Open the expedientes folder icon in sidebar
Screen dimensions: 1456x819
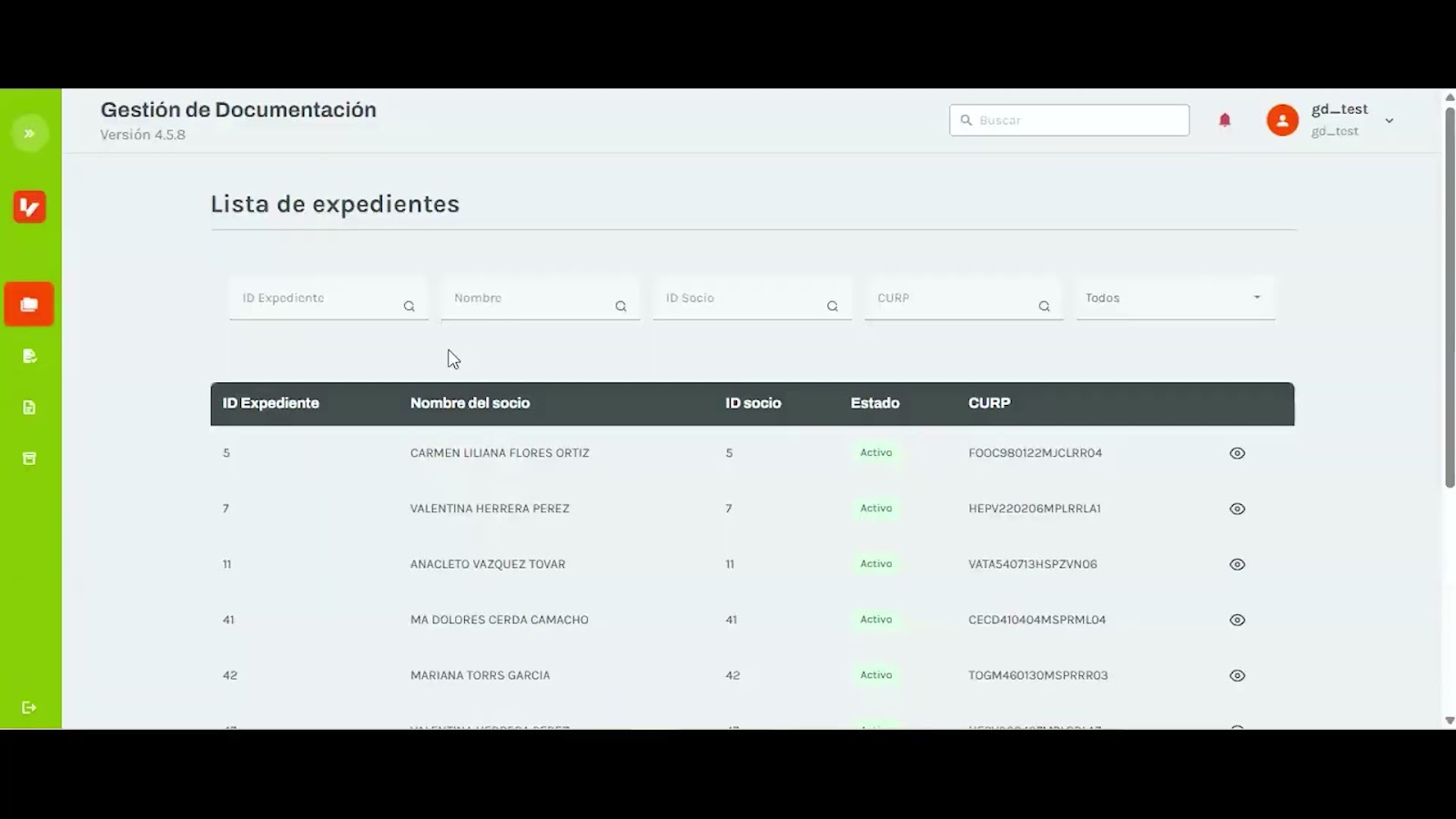point(29,305)
